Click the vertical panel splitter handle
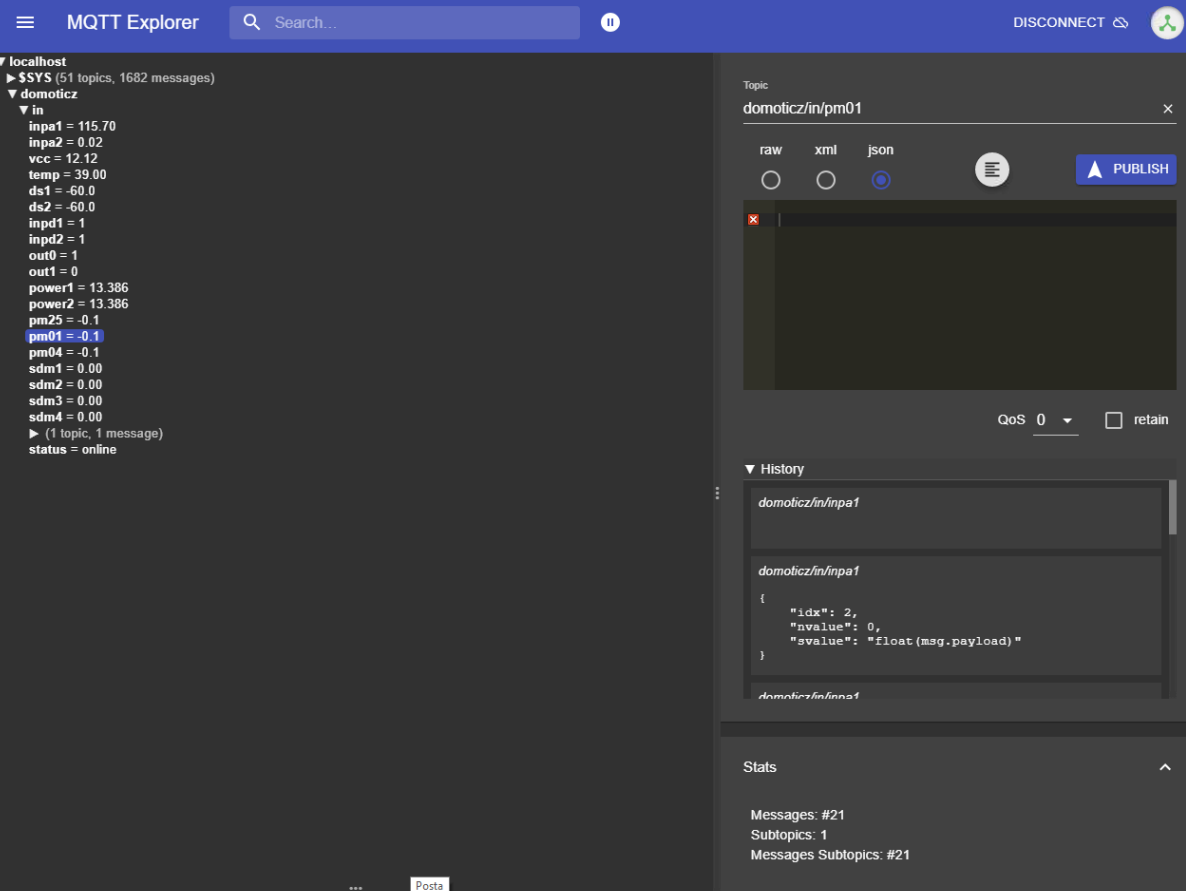1186x891 pixels. point(717,493)
